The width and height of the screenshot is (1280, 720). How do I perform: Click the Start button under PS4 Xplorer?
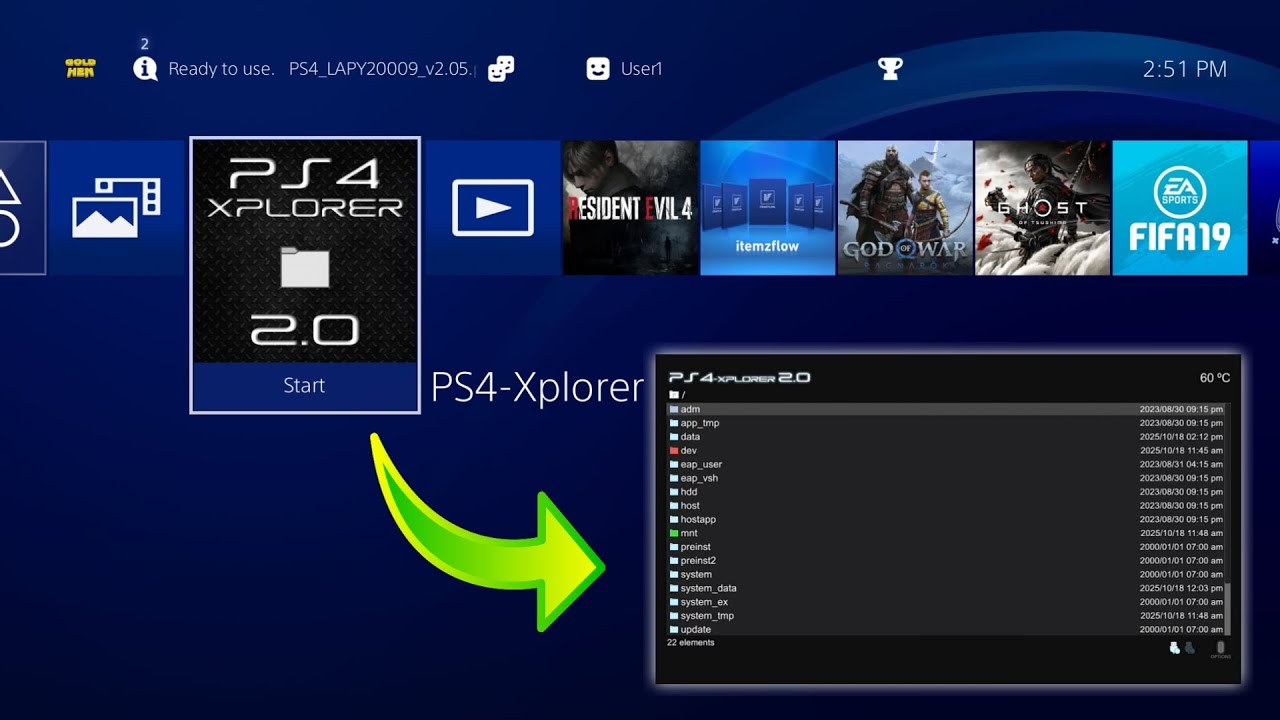tap(305, 386)
